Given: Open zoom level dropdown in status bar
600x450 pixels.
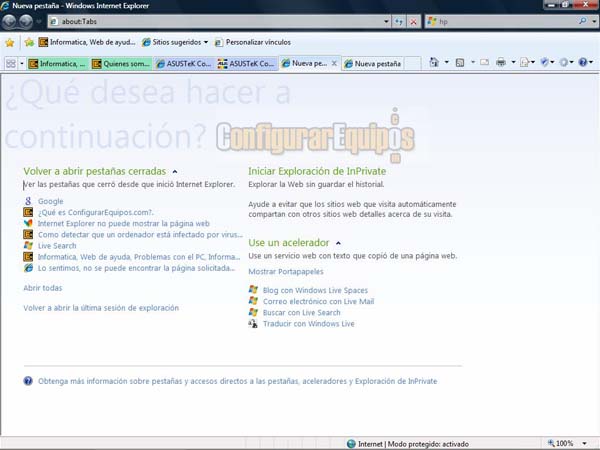Looking at the screenshot, I should point(584,443).
